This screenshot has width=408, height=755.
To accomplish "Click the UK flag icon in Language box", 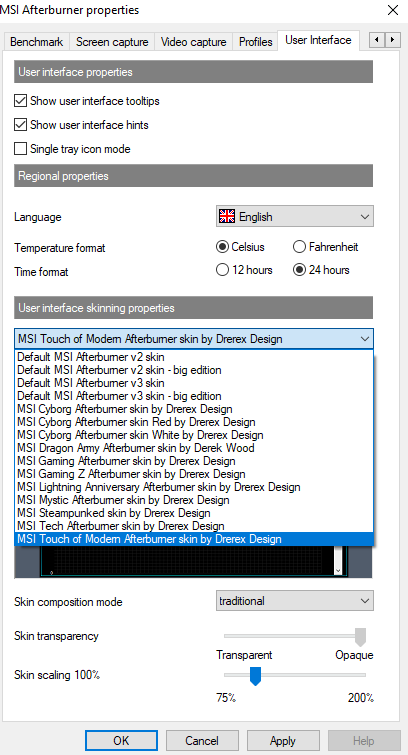I will point(227,217).
